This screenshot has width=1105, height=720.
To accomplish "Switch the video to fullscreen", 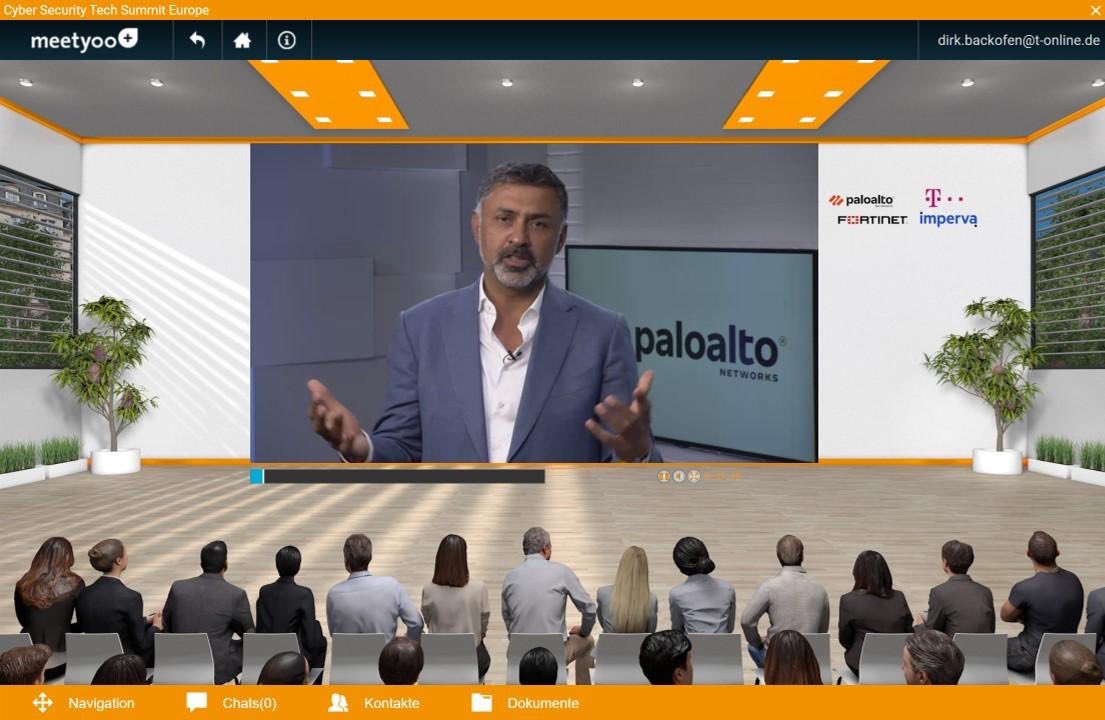I will pos(694,476).
